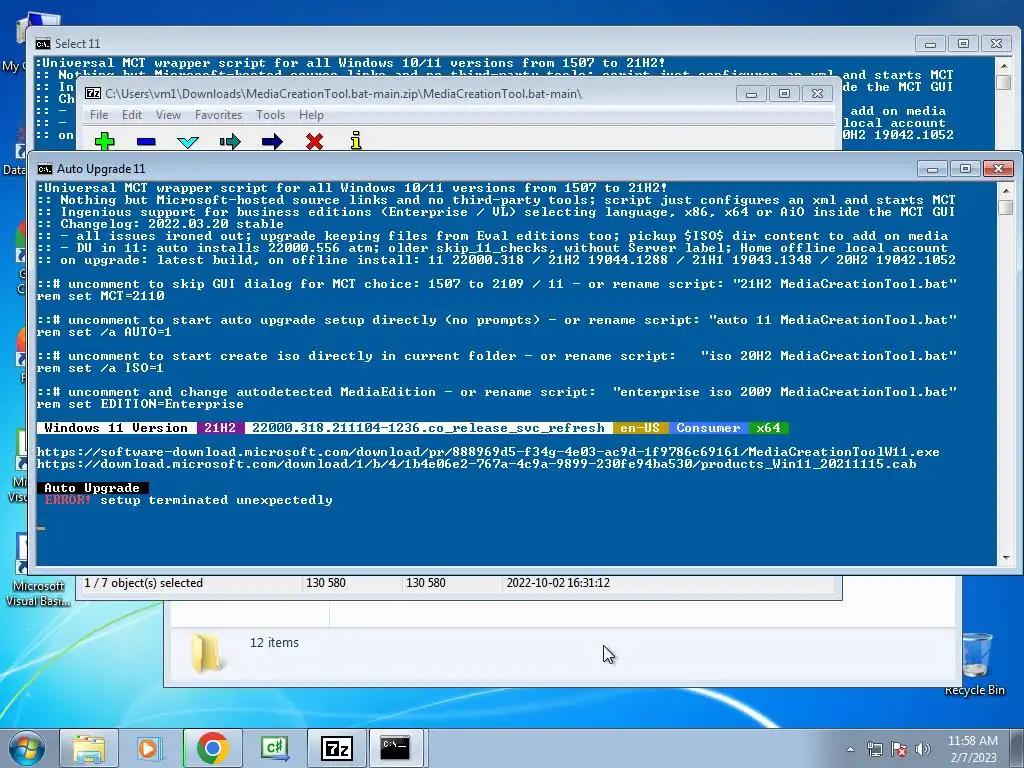
Task: Click the network icon in system tray
Action: point(874,749)
